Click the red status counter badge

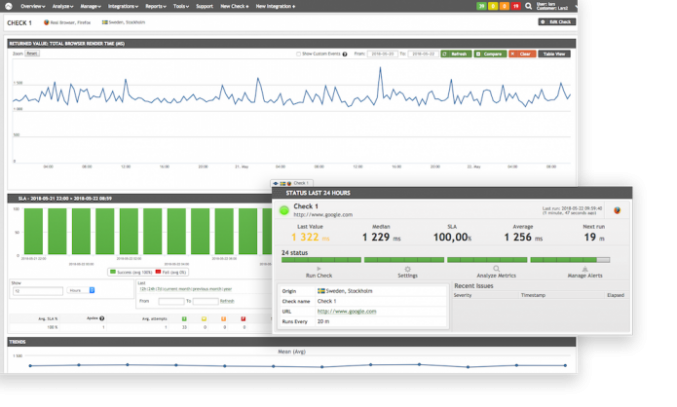(516, 6)
